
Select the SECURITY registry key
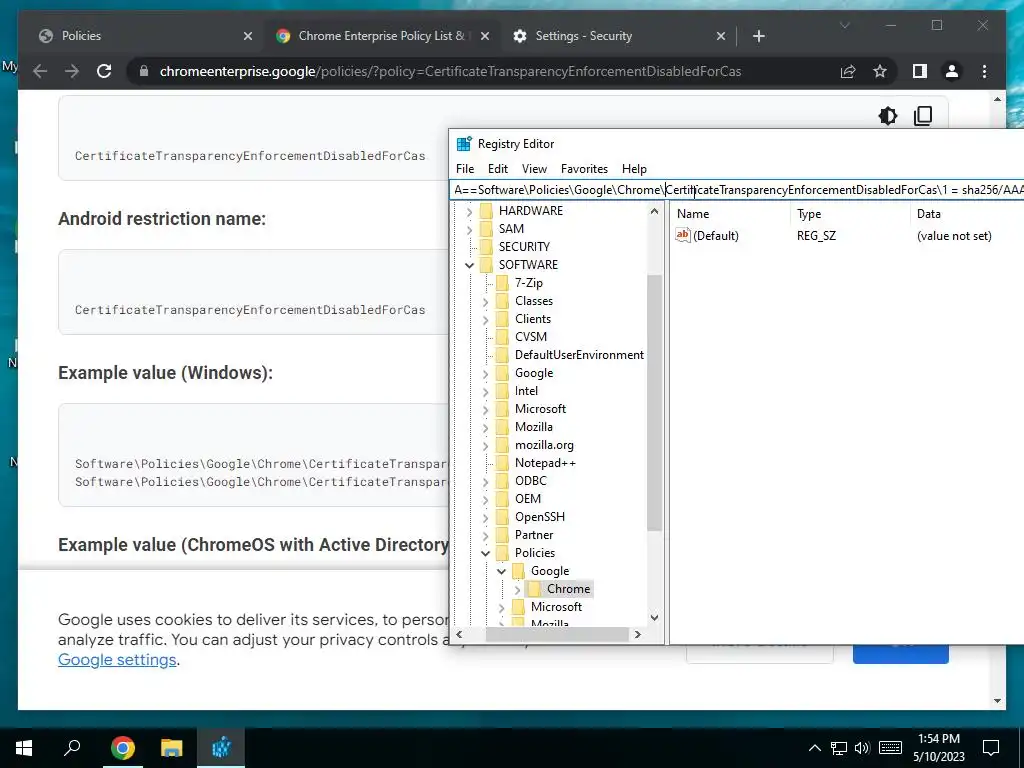(524, 247)
